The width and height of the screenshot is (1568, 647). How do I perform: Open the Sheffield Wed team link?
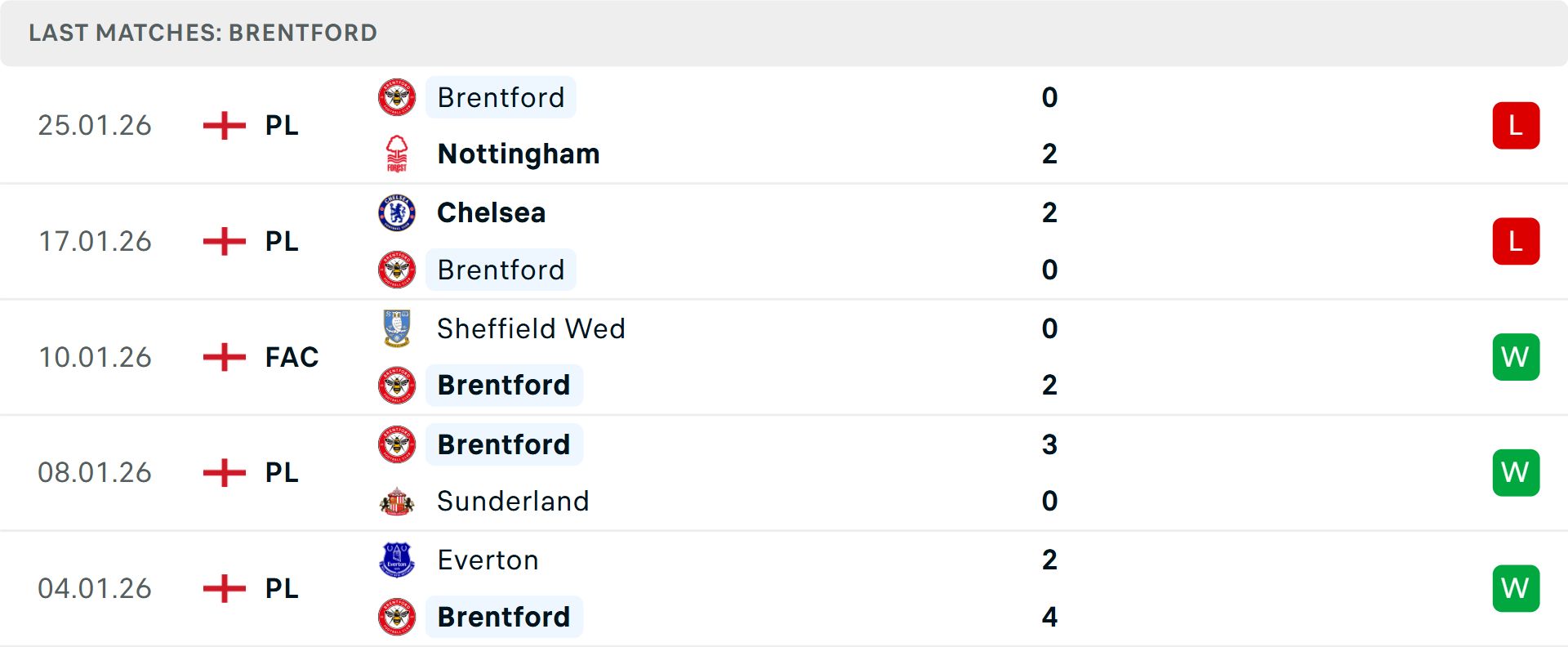pyautogui.click(x=531, y=328)
